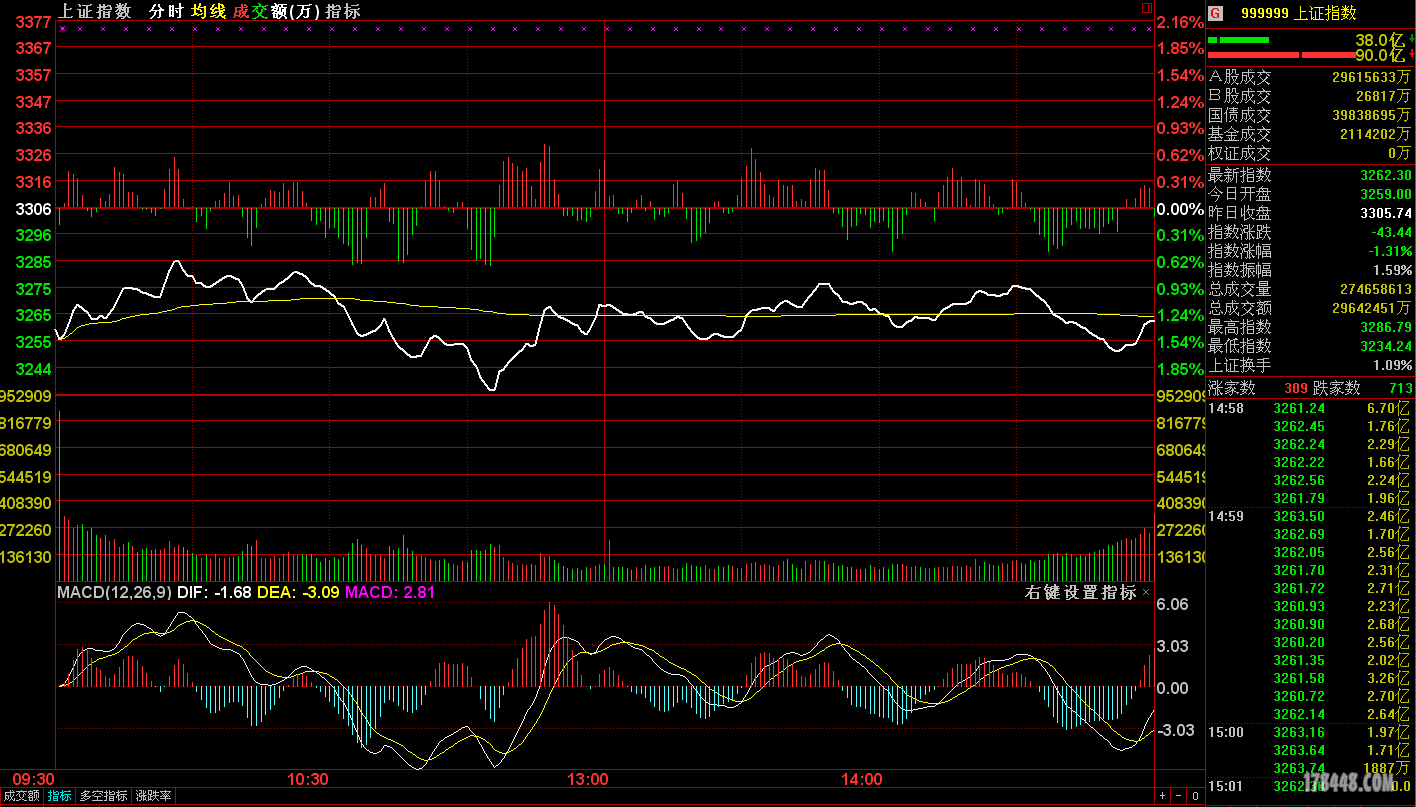The image size is (1416, 807).
Task: Click the 13:00 time axis label
Action: (x=588, y=780)
